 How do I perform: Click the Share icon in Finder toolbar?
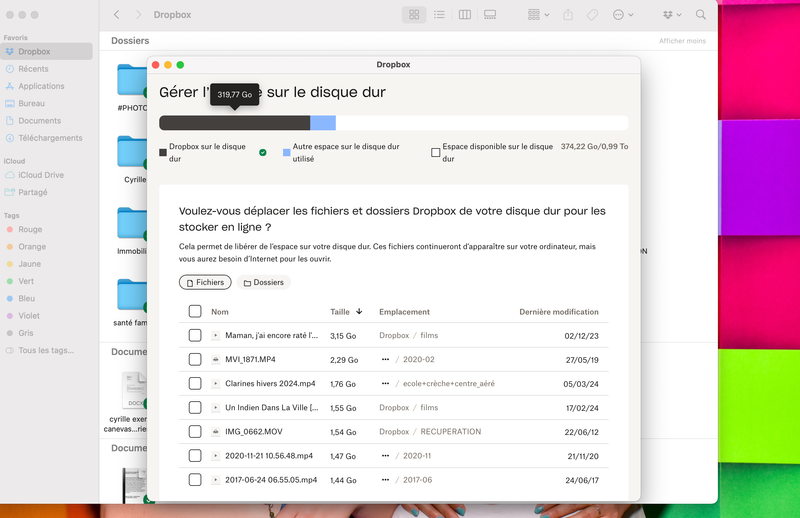(568, 15)
